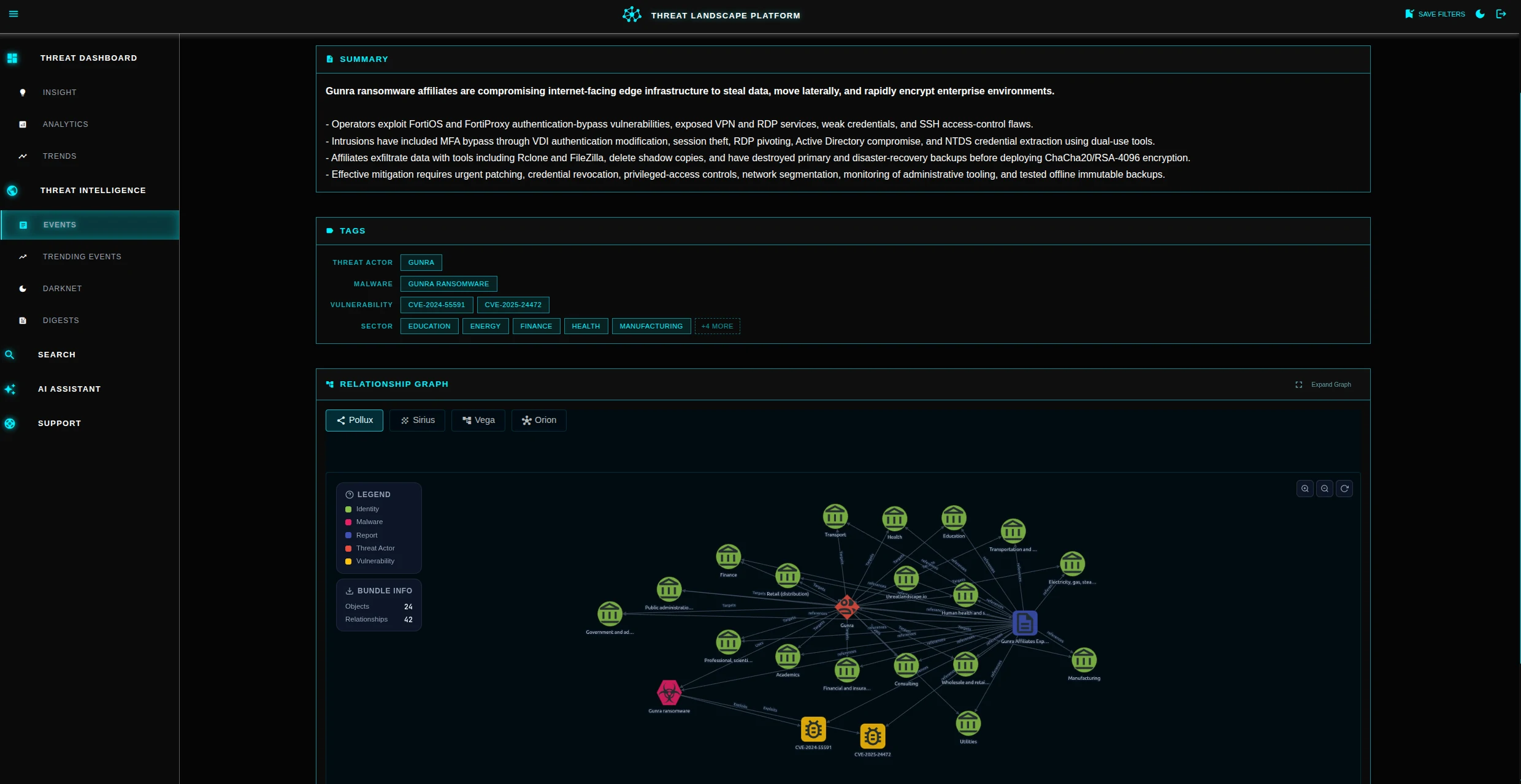The height and width of the screenshot is (784, 1521).
Task: Reset the graph view with the refresh icon
Action: coord(1344,489)
